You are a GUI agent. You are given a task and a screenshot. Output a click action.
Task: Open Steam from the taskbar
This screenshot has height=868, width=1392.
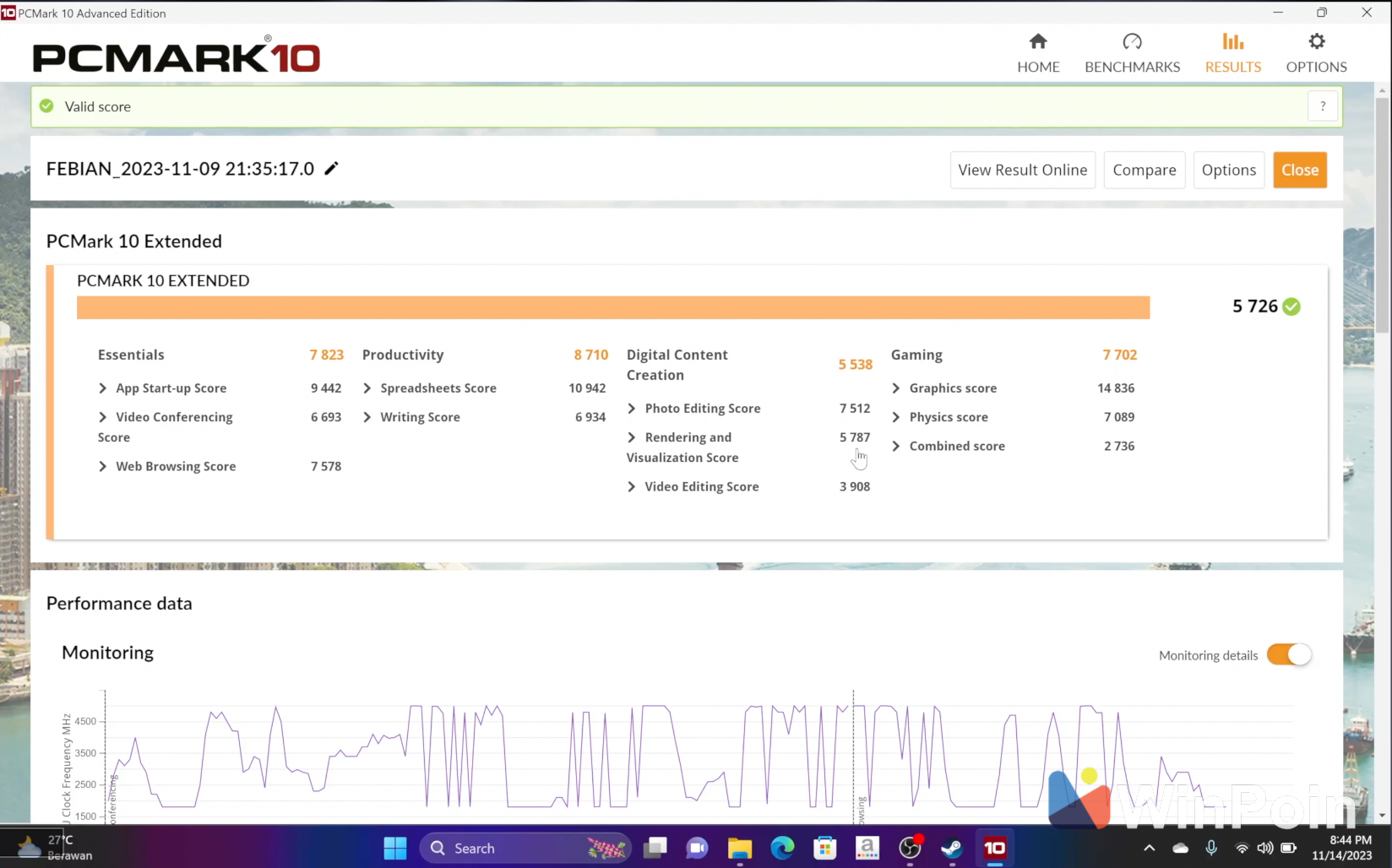click(x=952, y=848)
